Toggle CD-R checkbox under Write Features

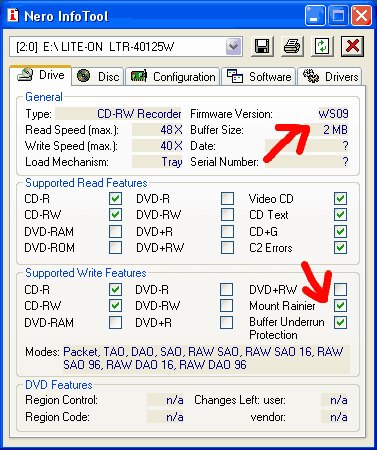point(115,289)
